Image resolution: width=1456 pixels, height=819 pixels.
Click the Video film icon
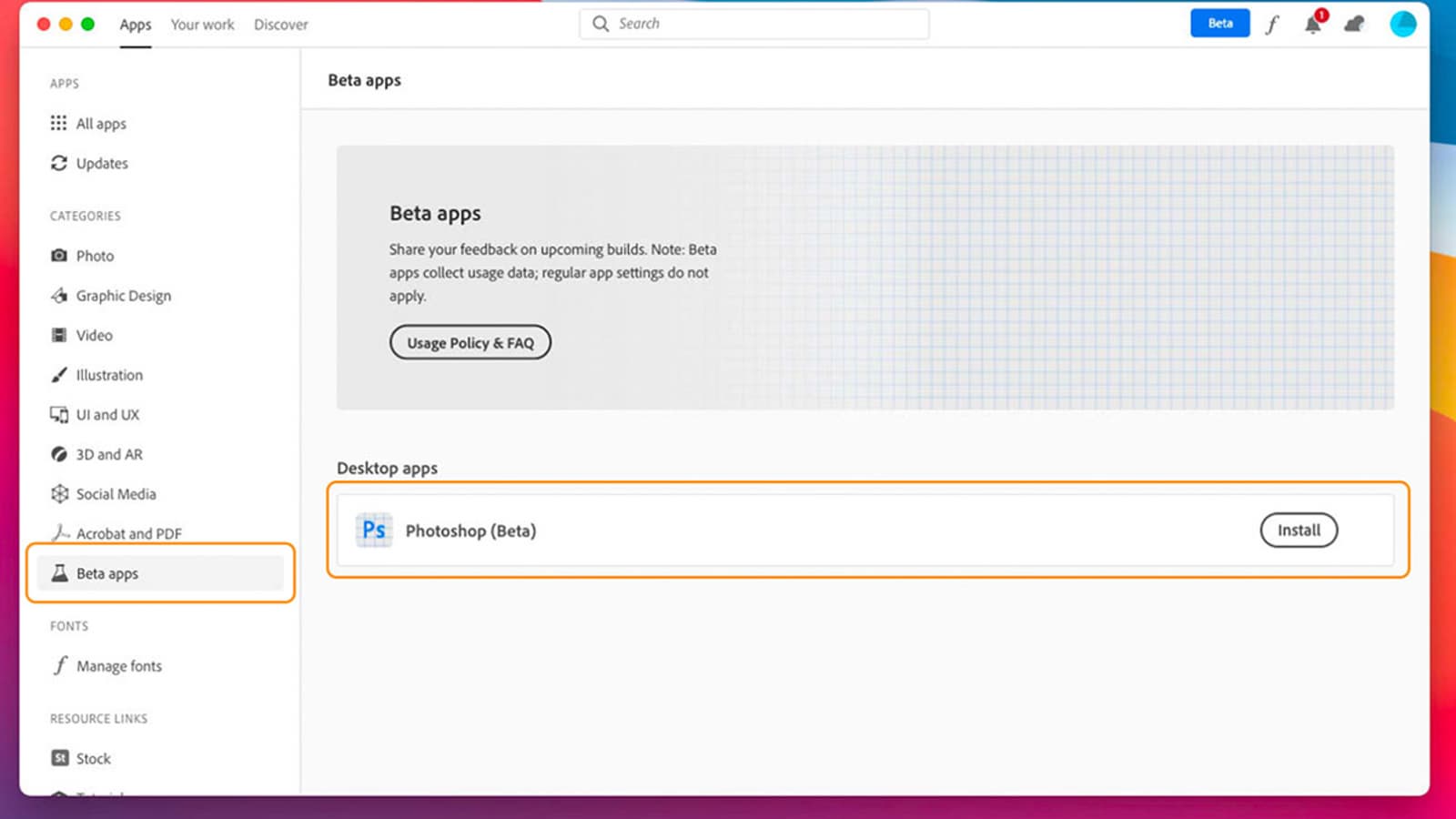click(x=59, y=335)
